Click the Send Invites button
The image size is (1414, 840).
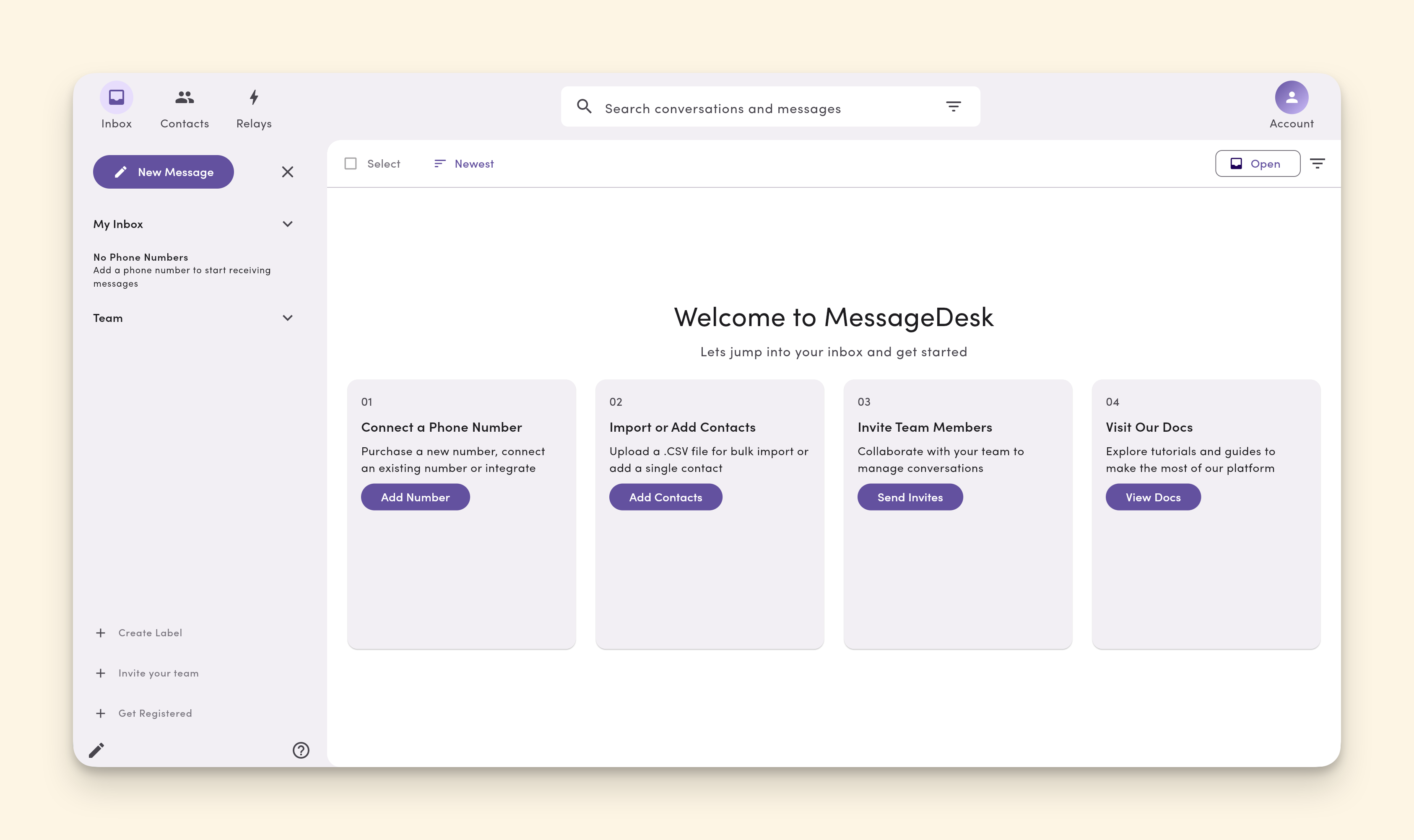click(910, 496)
